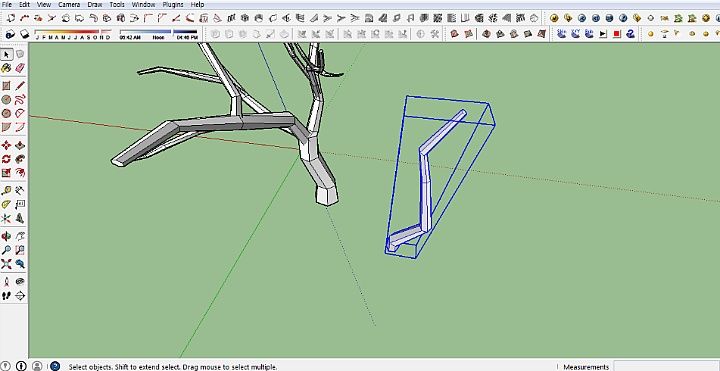Open the Help menu

[x=197, y=4]
